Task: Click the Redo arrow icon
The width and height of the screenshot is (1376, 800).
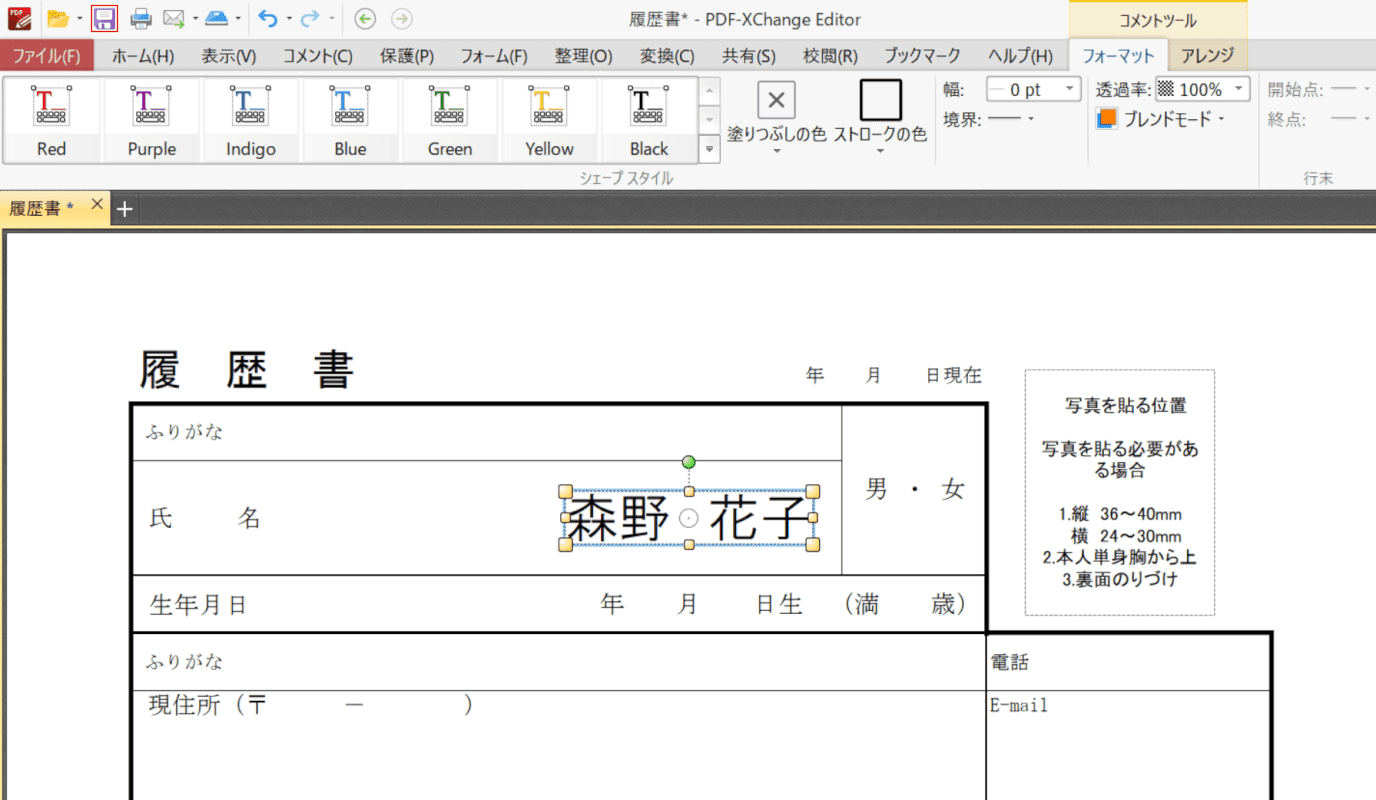Action: (x=310, y=18)
